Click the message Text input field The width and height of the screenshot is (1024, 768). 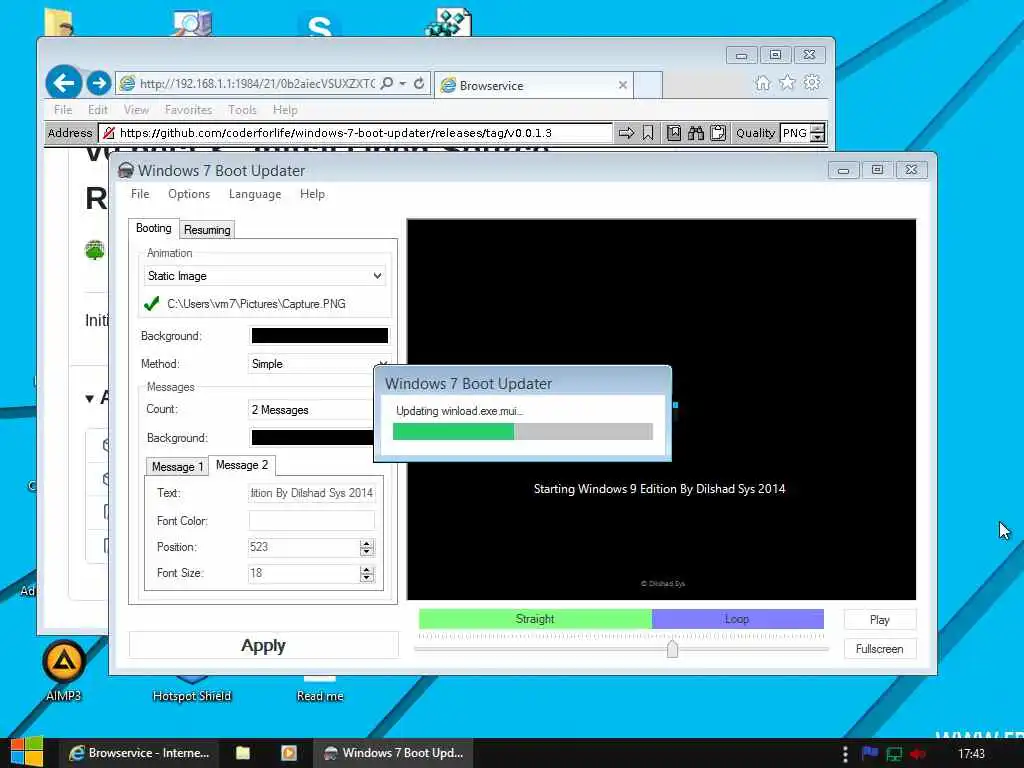pyautogui.click(x=312, y=493)
